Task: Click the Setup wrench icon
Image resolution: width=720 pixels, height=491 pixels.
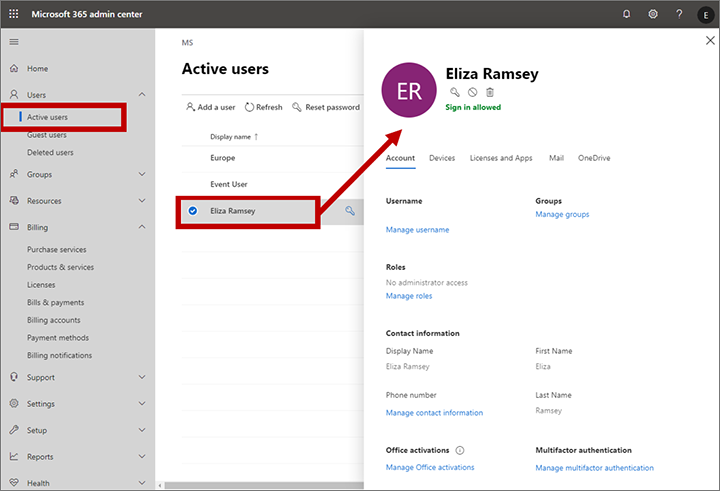Action: click(x=14, y=430)
